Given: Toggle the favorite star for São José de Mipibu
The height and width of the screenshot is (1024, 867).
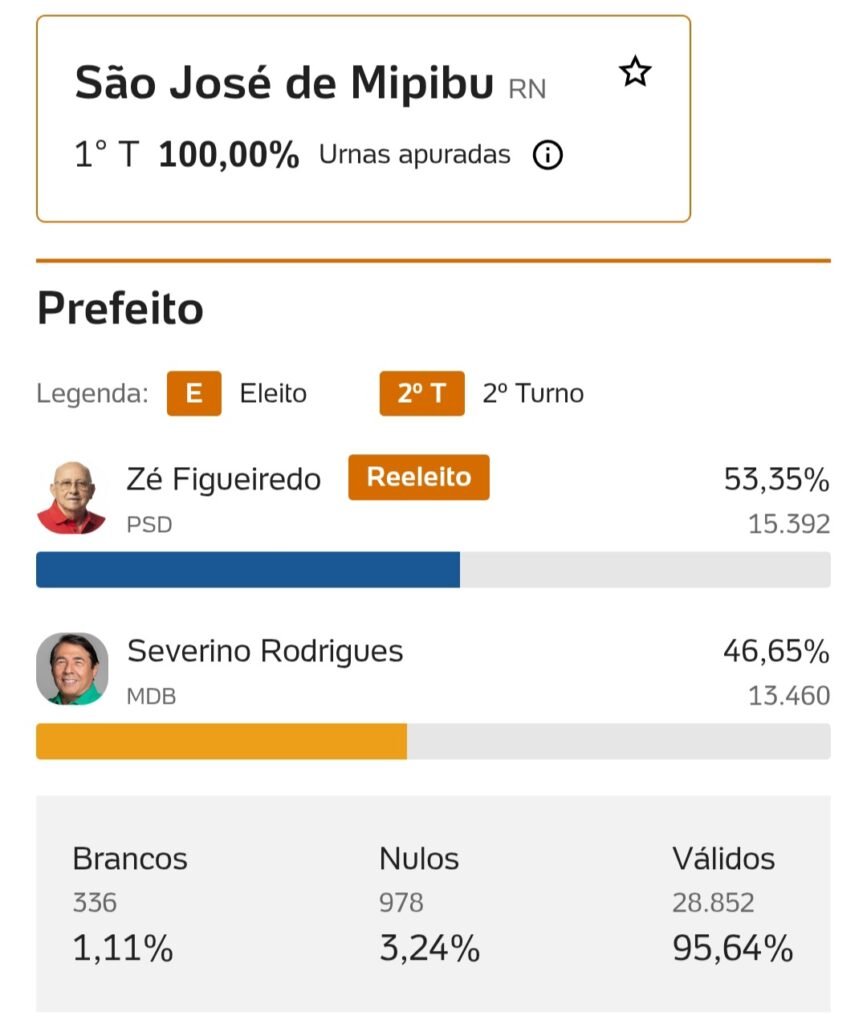Looking at the screenshot, I should pyautogui.click(x=635, y=72).
